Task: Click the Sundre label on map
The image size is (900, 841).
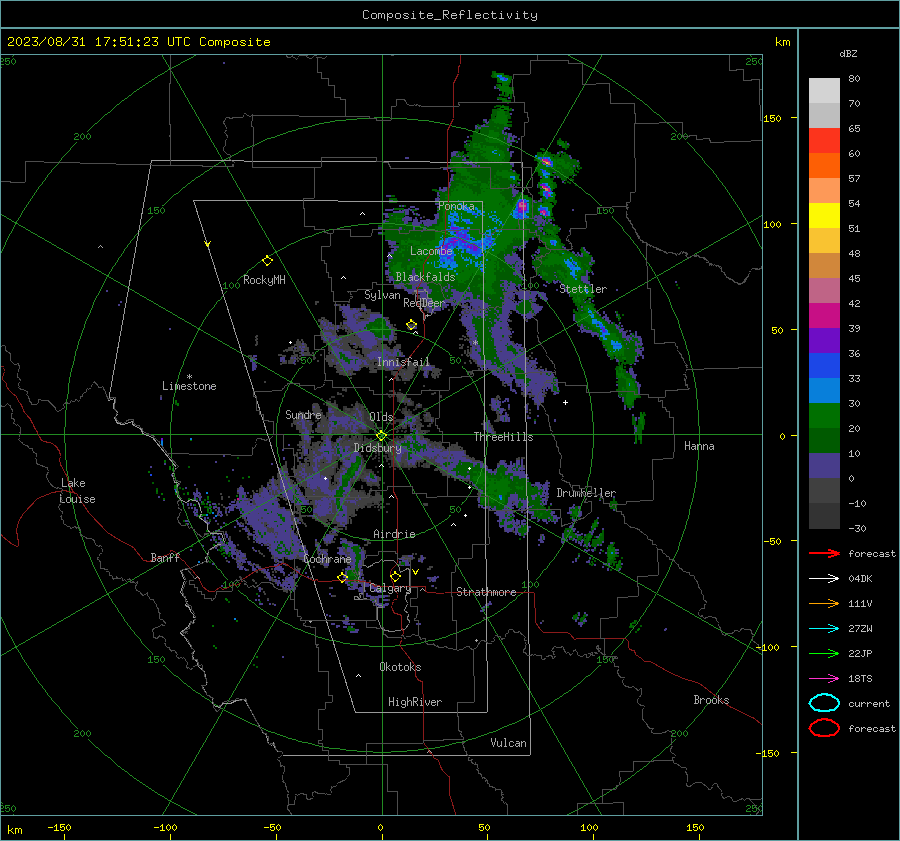Action: [303, 414]
